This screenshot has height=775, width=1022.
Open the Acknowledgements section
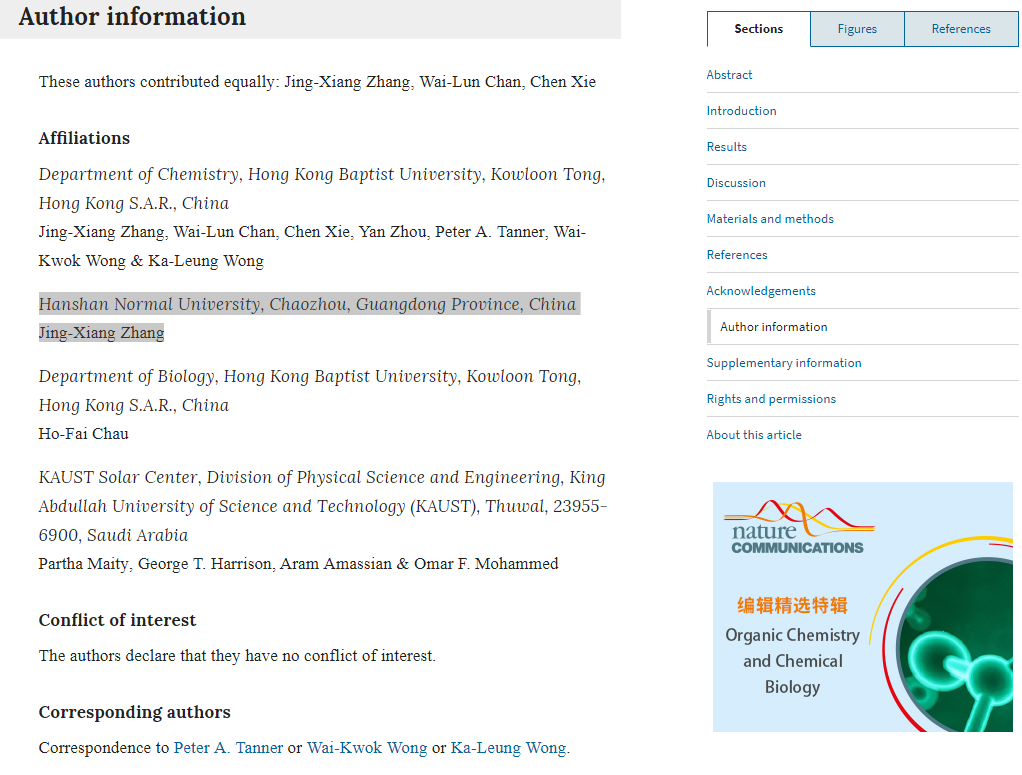pyautogui.click(x=761, y=291)
